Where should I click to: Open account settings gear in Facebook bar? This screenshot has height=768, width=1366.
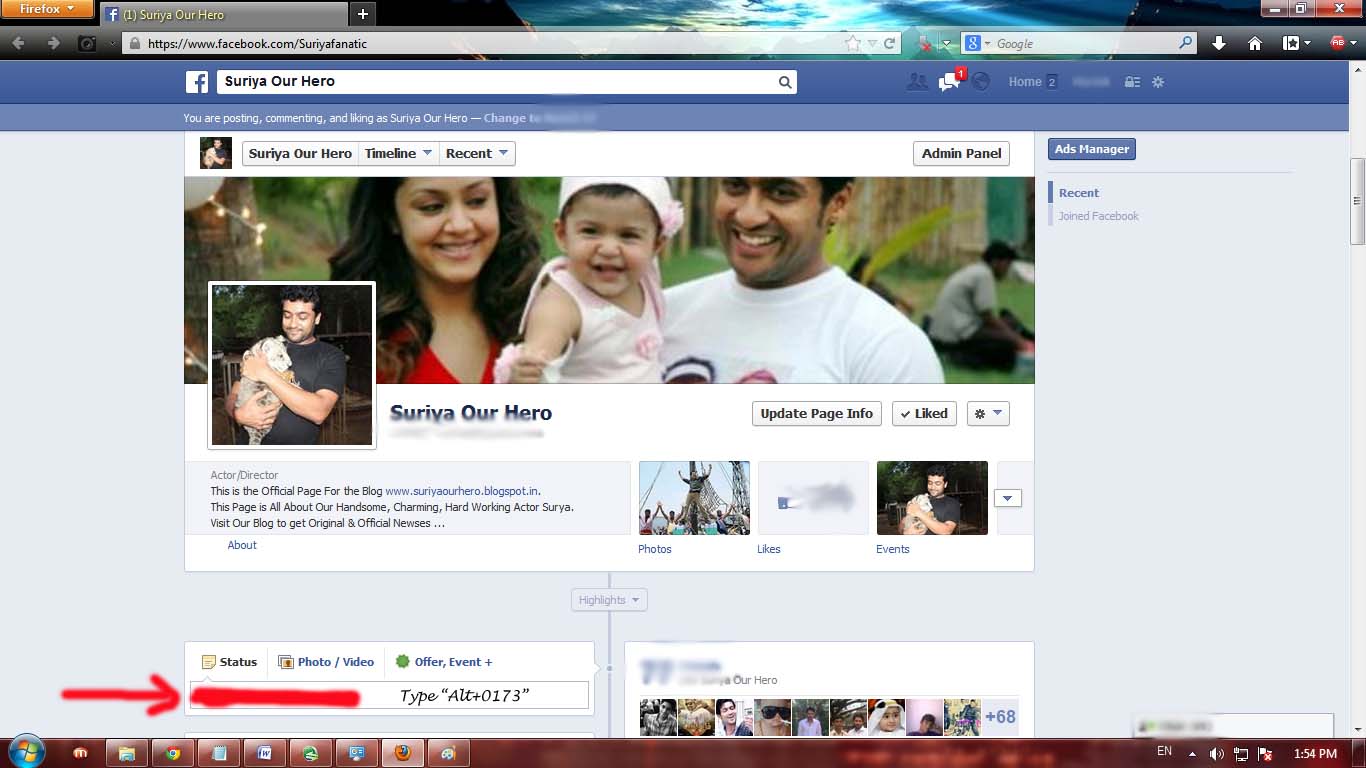tap(1158, 82)
